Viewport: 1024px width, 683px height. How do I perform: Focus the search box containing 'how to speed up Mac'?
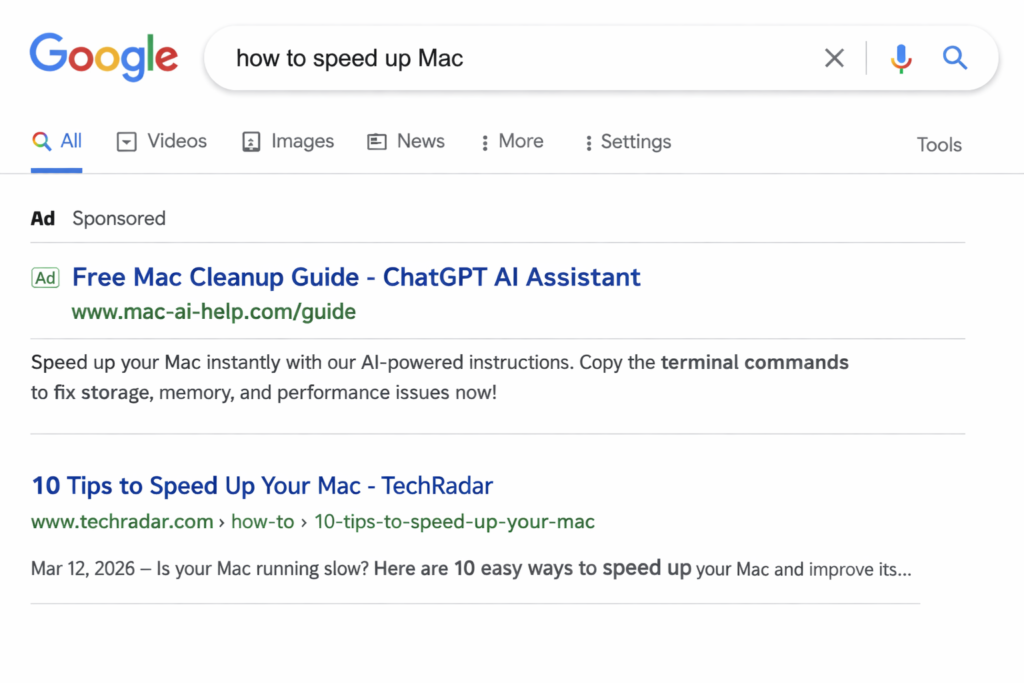tap(520, 59)
